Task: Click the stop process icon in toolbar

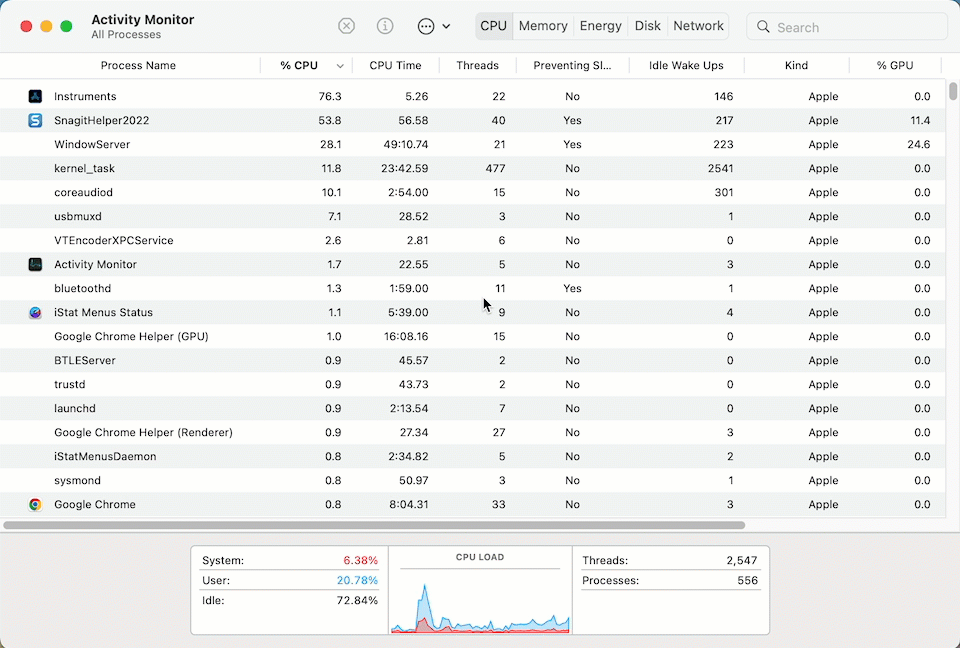Action: pyautogui.click(x=347, y=26)
